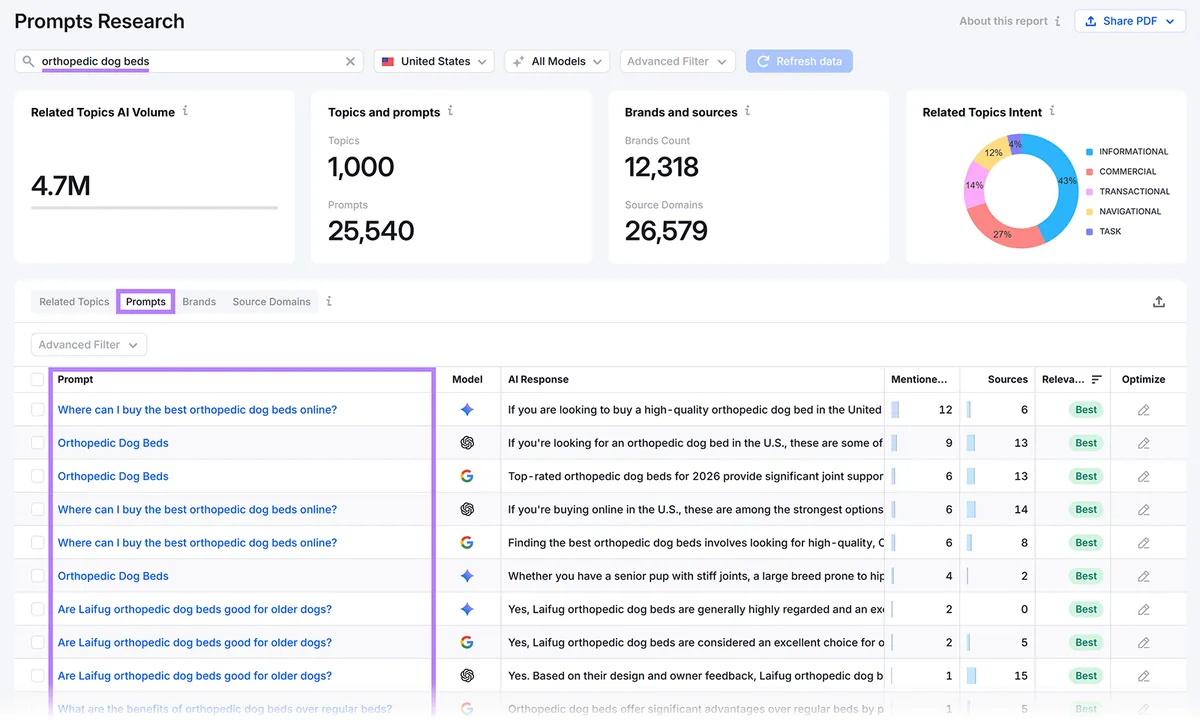Open the top Advanced Filter dropdown
The image size is (1200, 725).
677,62
